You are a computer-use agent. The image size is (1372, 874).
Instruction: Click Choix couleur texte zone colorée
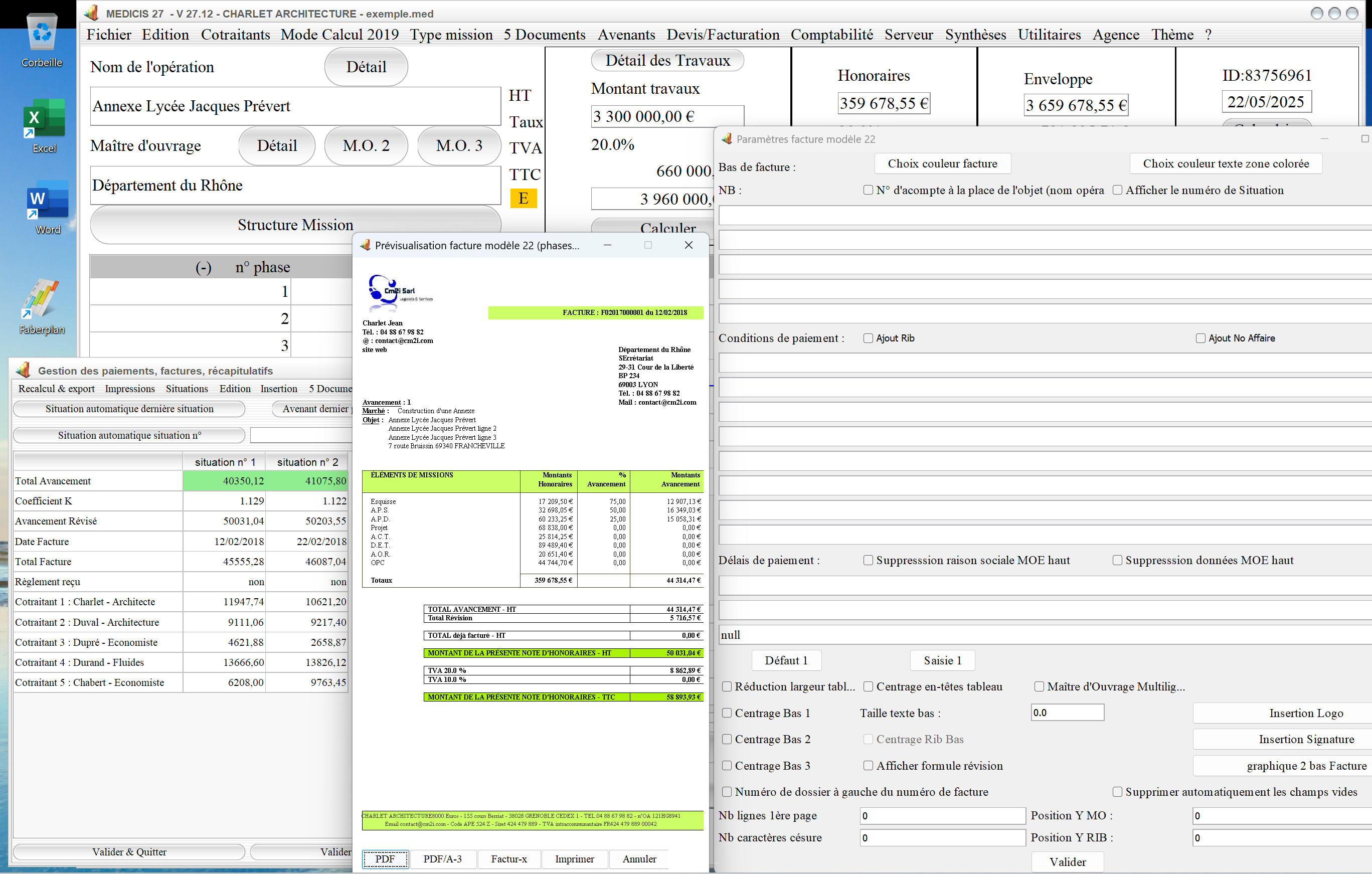coord(1226,164)
